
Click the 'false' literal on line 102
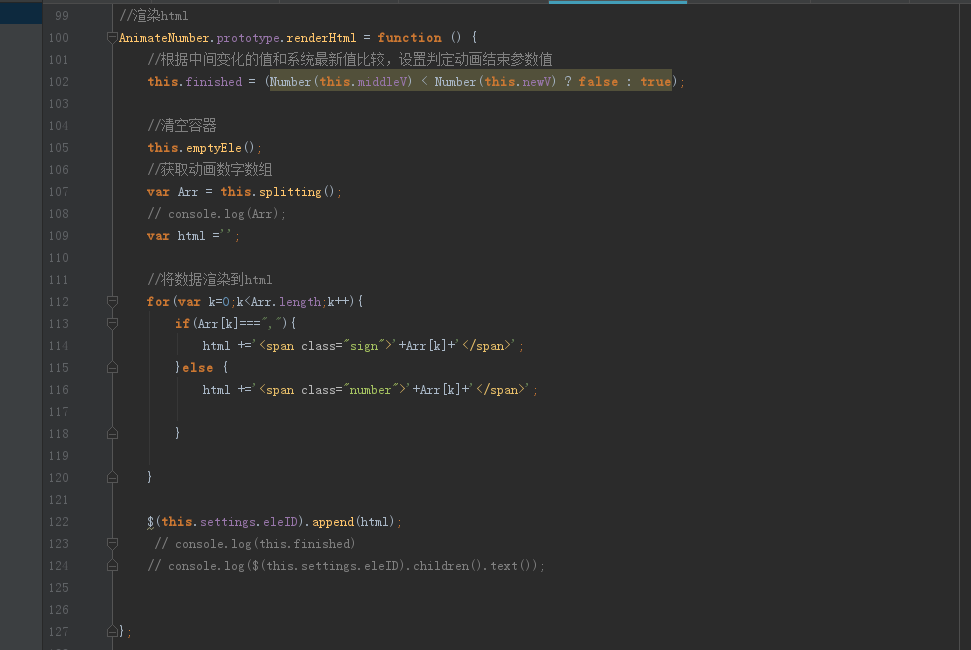[x=598, y=82]
